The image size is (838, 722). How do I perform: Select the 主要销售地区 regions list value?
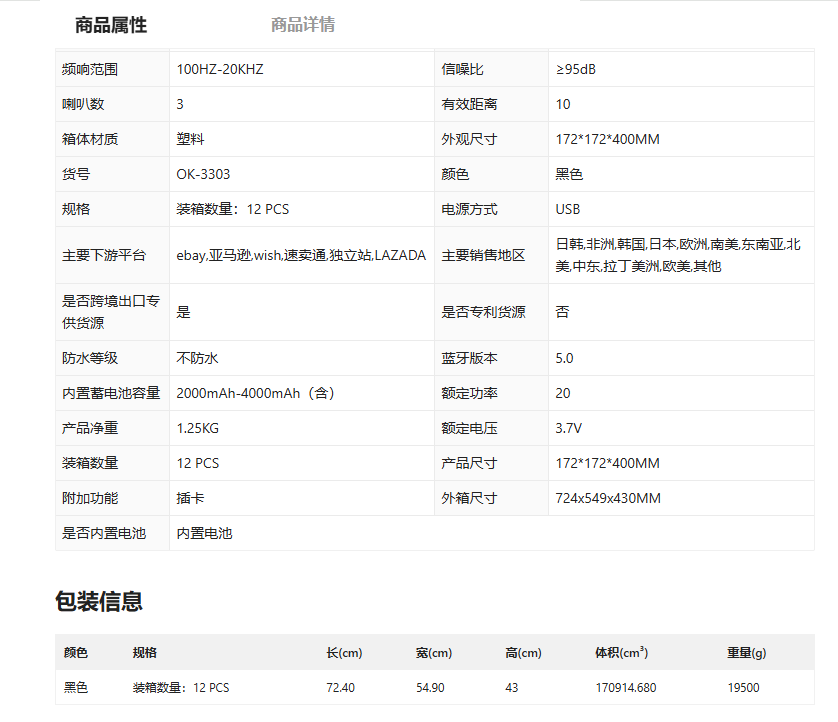[678, 255]
